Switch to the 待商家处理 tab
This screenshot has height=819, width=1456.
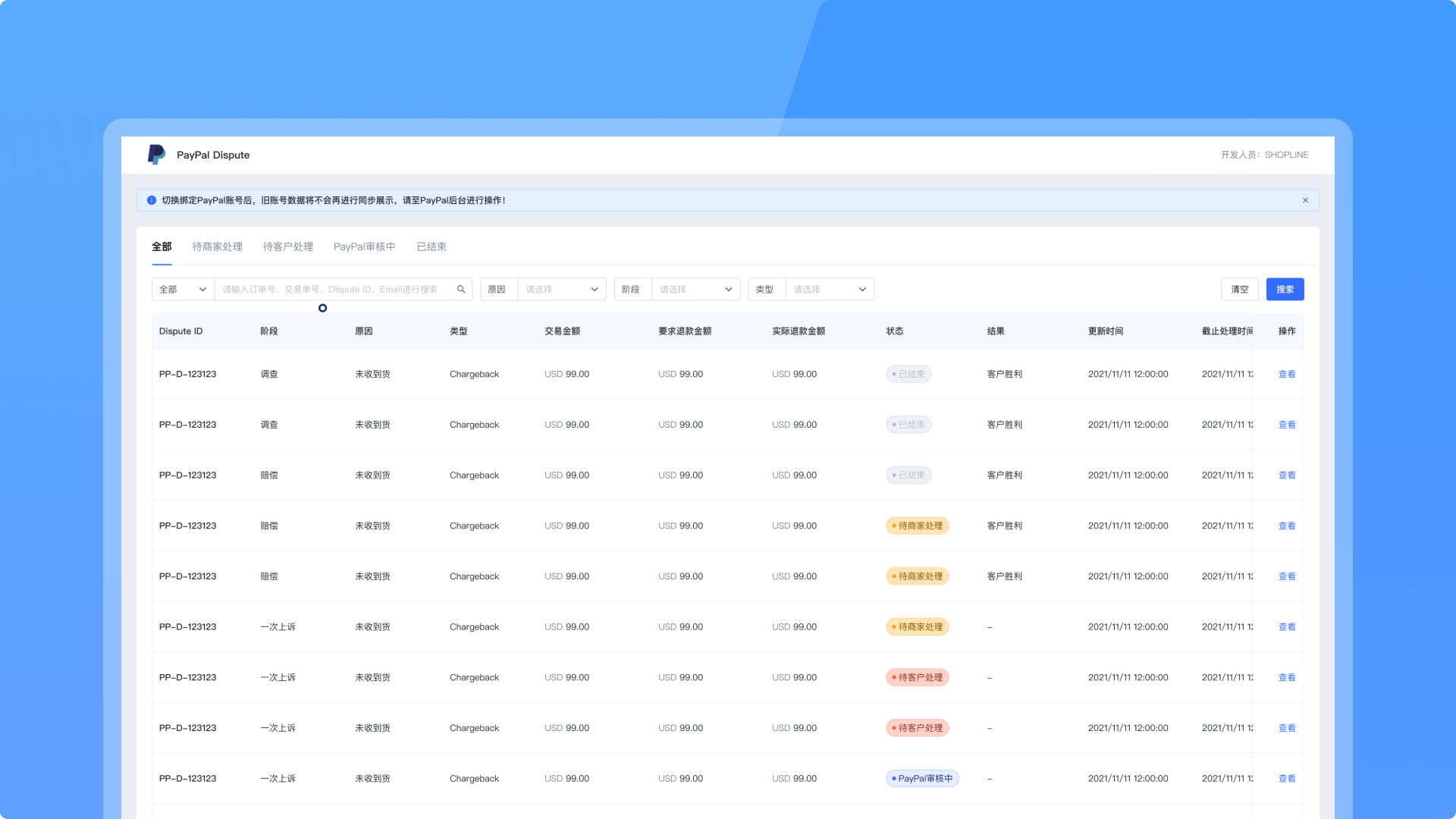pos(217,246)
